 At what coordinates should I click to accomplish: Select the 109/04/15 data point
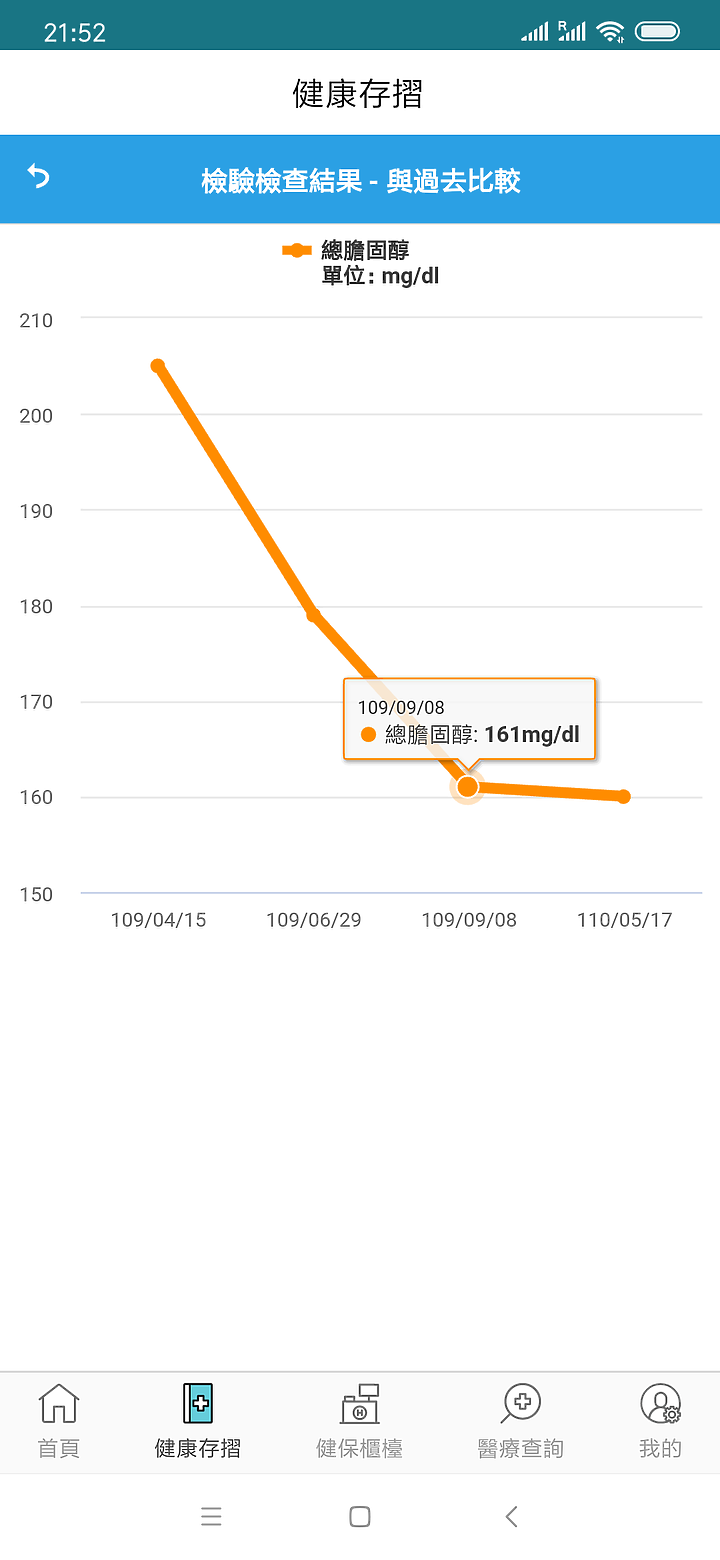click(x=158, y=366)
